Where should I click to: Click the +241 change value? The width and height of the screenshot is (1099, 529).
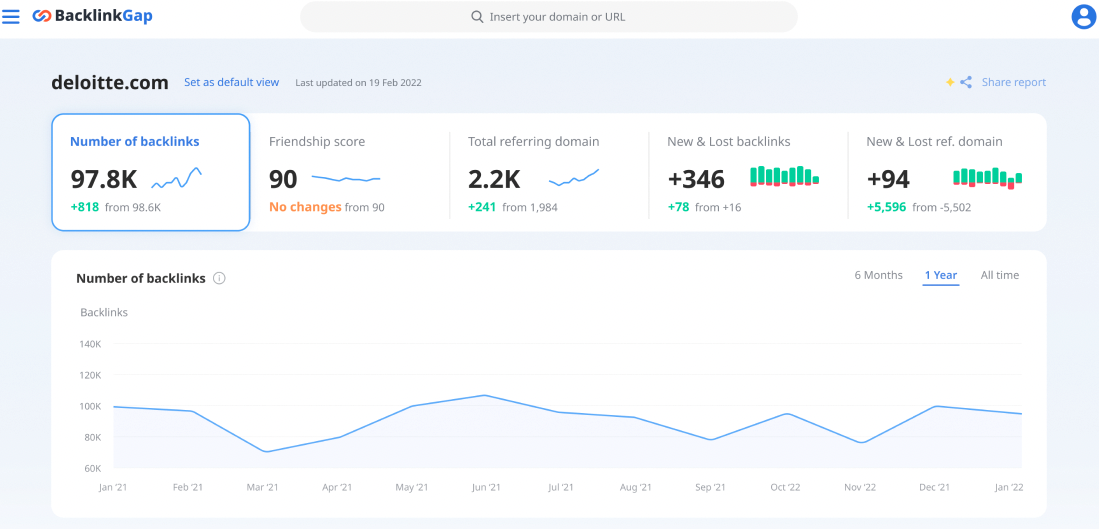tap(483, 207)
